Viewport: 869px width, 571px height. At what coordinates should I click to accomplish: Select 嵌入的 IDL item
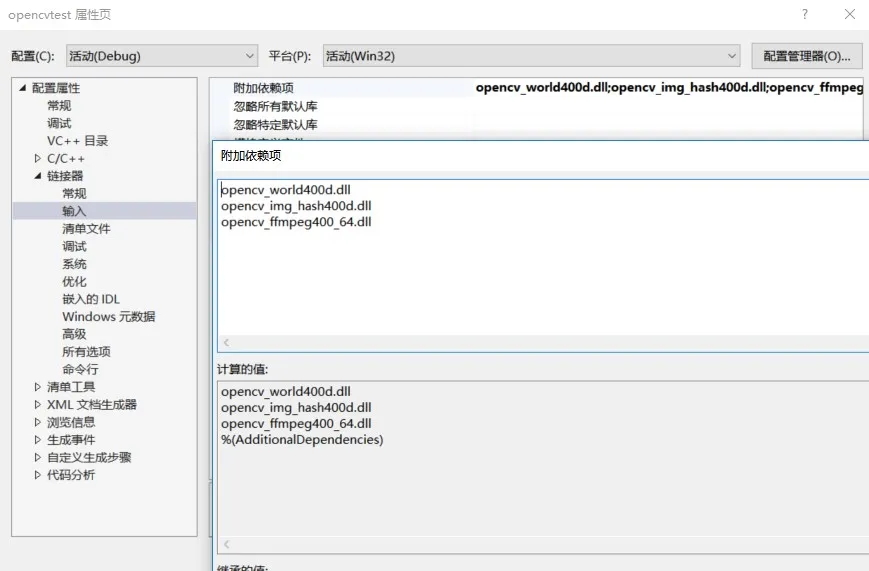(91, 299)
